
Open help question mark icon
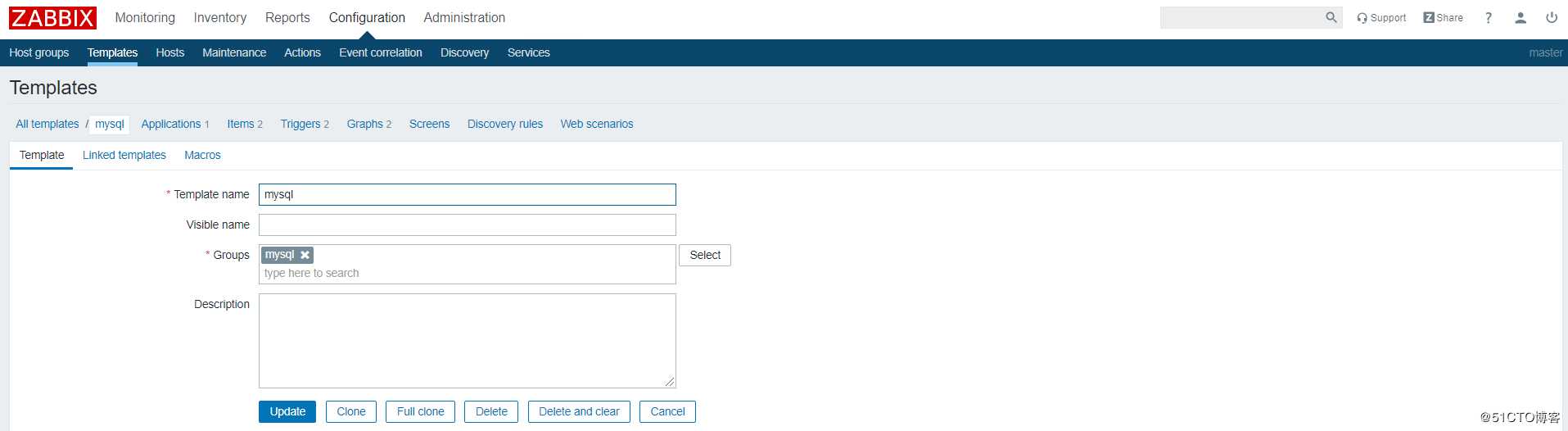point(1489,18)
